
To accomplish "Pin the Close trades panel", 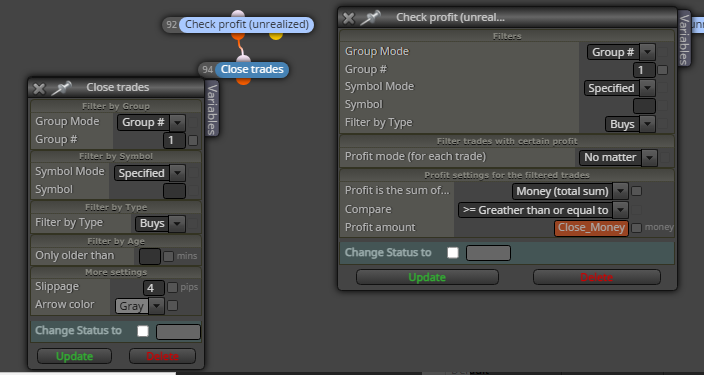I will click(x=62, y=88).
